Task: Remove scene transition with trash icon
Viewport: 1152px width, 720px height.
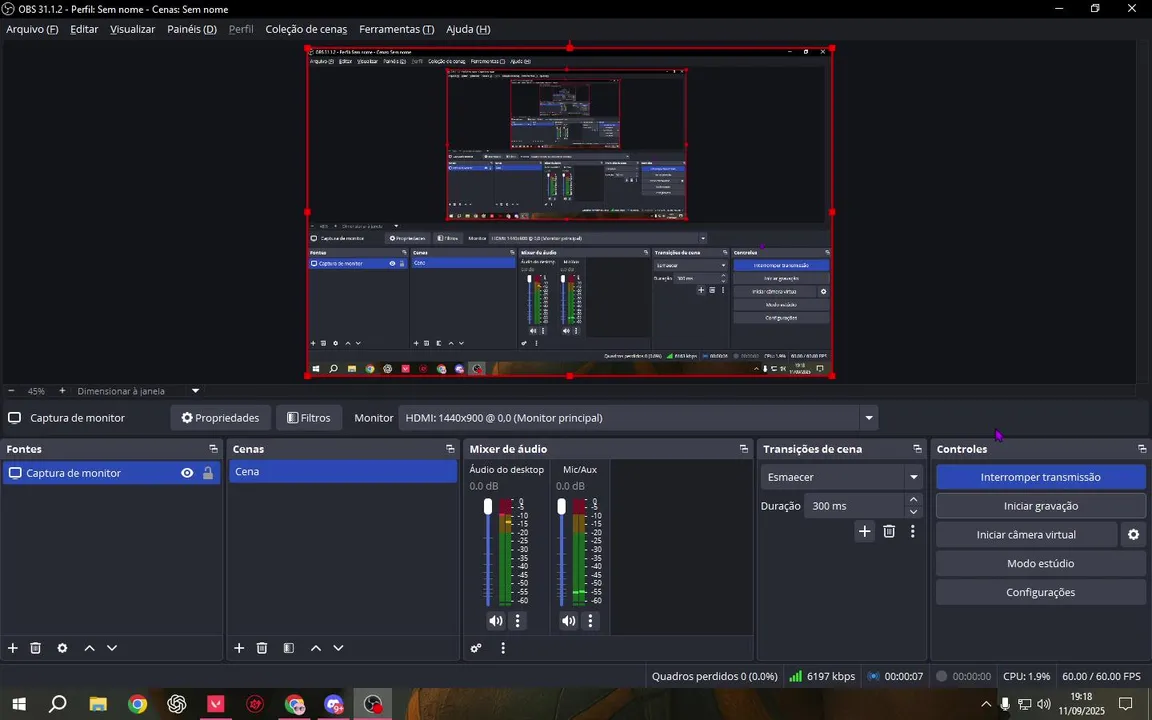Action: point(889,531)
